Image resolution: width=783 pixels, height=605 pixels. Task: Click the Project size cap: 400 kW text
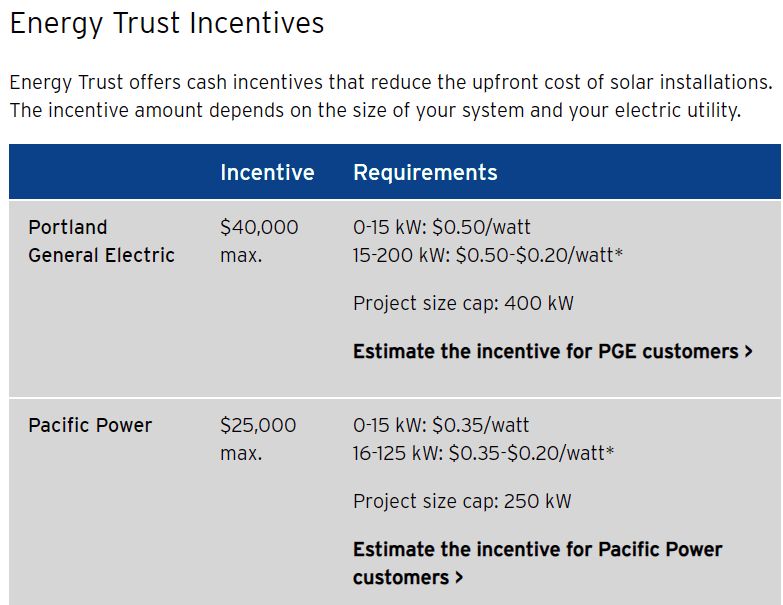pos(463,303)
